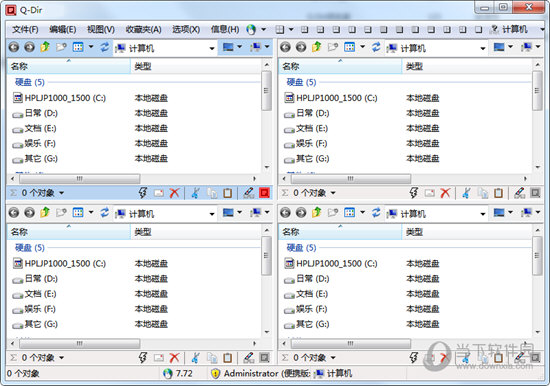Sort by 类型 column in top-left pane
The image size is (550, 386).
pos(196,66)
